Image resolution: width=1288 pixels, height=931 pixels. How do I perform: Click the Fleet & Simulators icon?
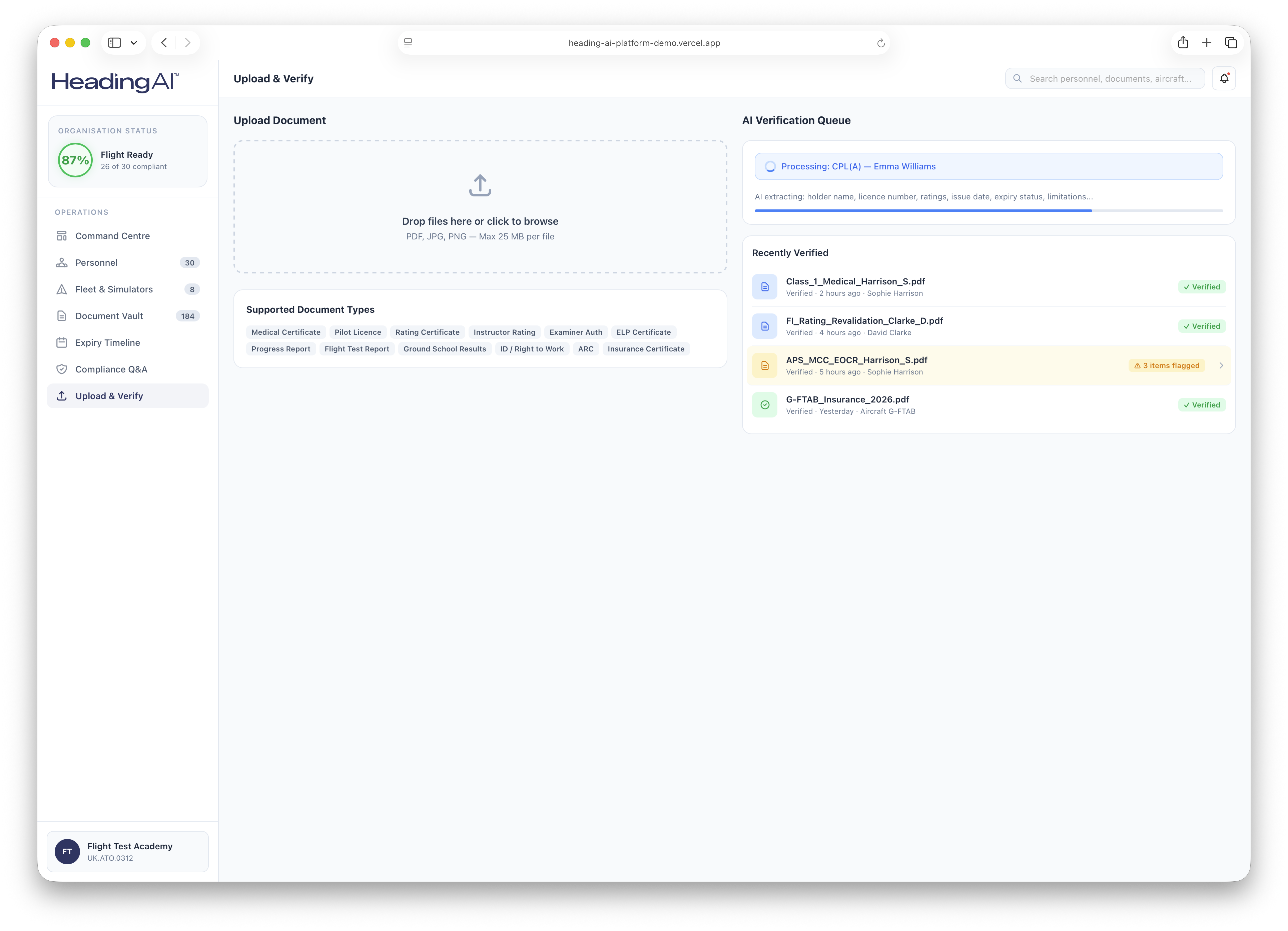tap(62, 289)
